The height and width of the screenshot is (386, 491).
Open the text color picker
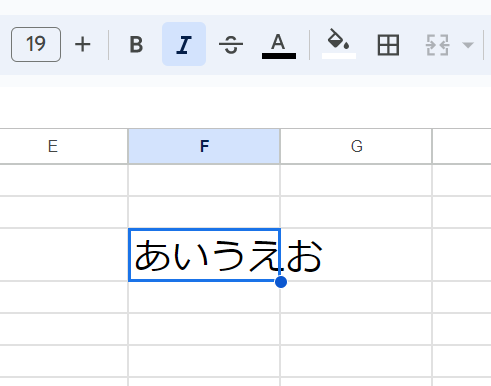pyautogui.click(x=279, y=45)
